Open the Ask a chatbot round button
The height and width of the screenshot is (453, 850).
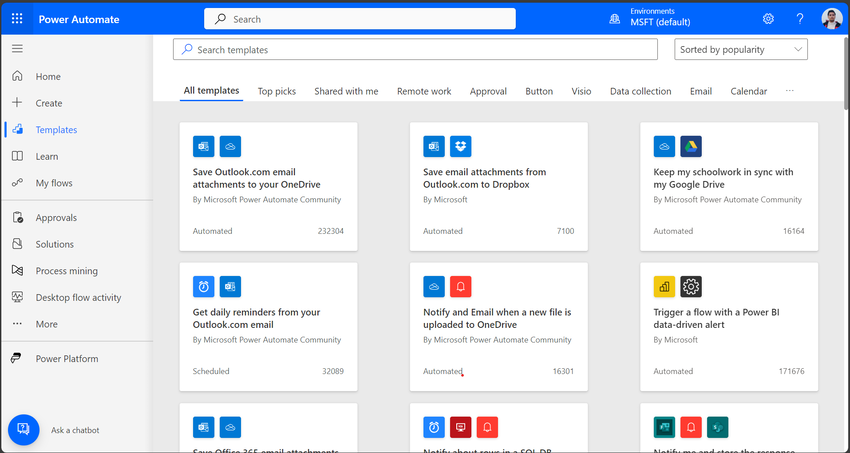pyautogui.click(x=23, y=430)
